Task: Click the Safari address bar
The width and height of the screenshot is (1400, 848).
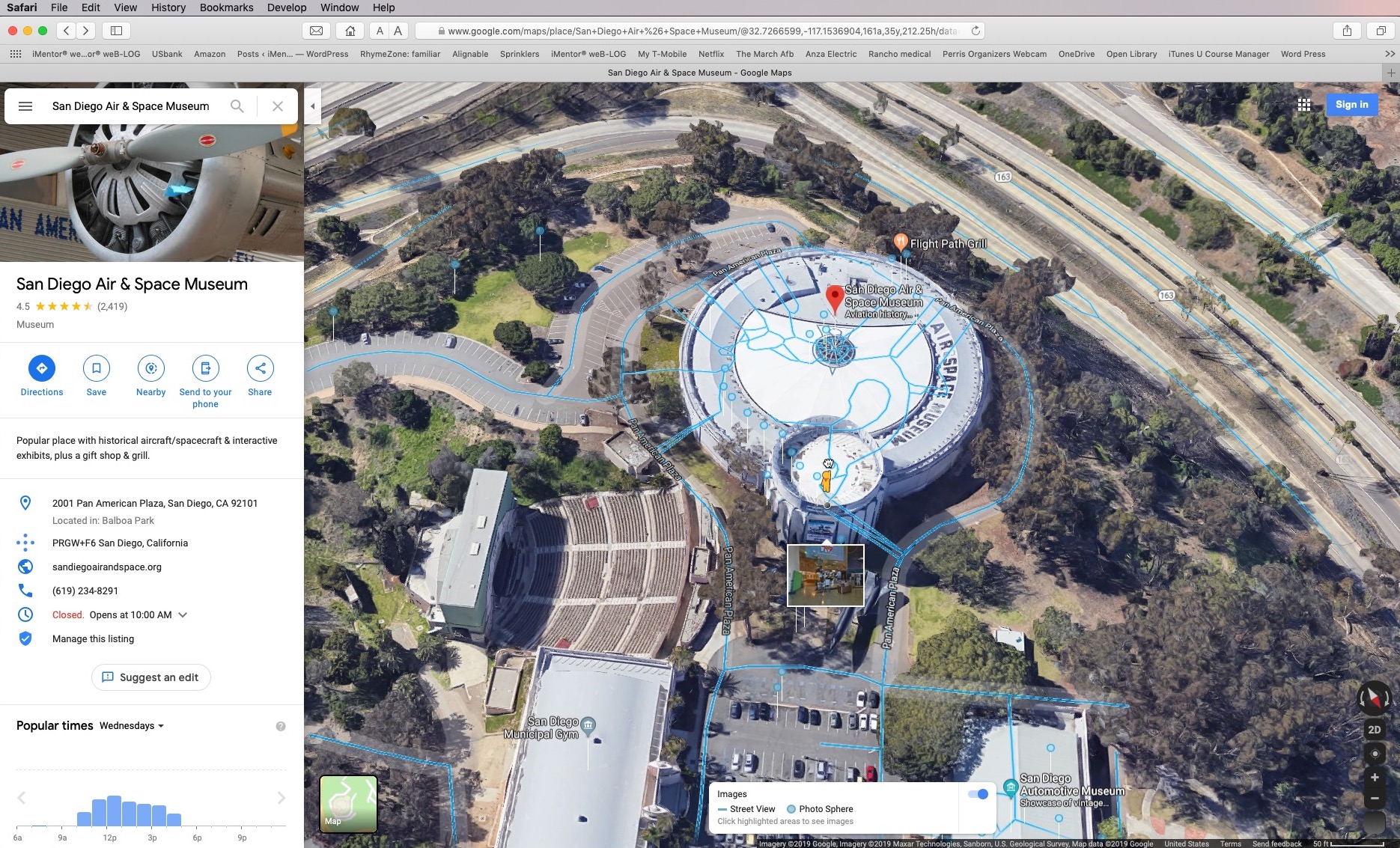Action: [699, 31]
